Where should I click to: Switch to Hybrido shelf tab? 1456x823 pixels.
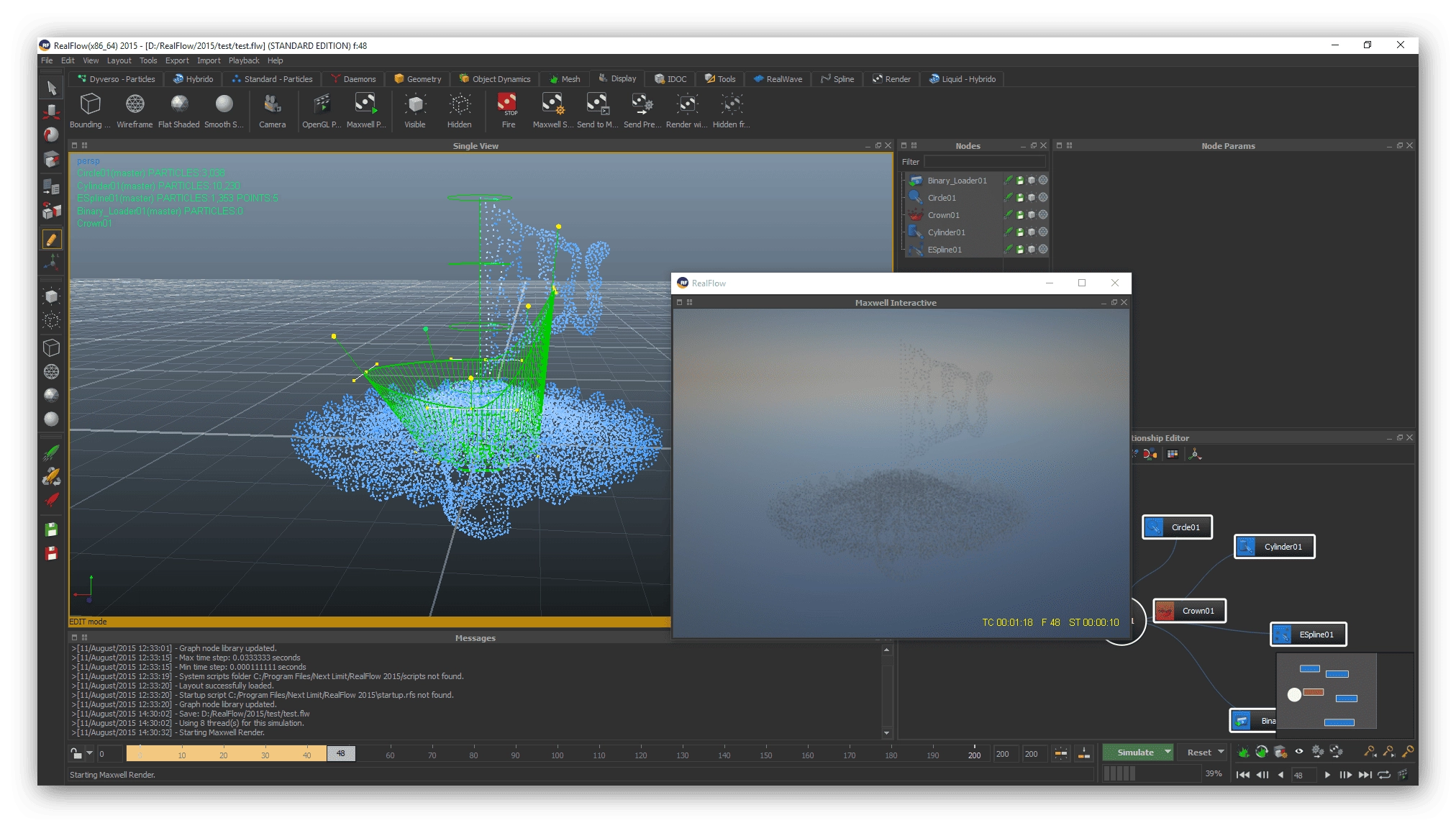193,79
